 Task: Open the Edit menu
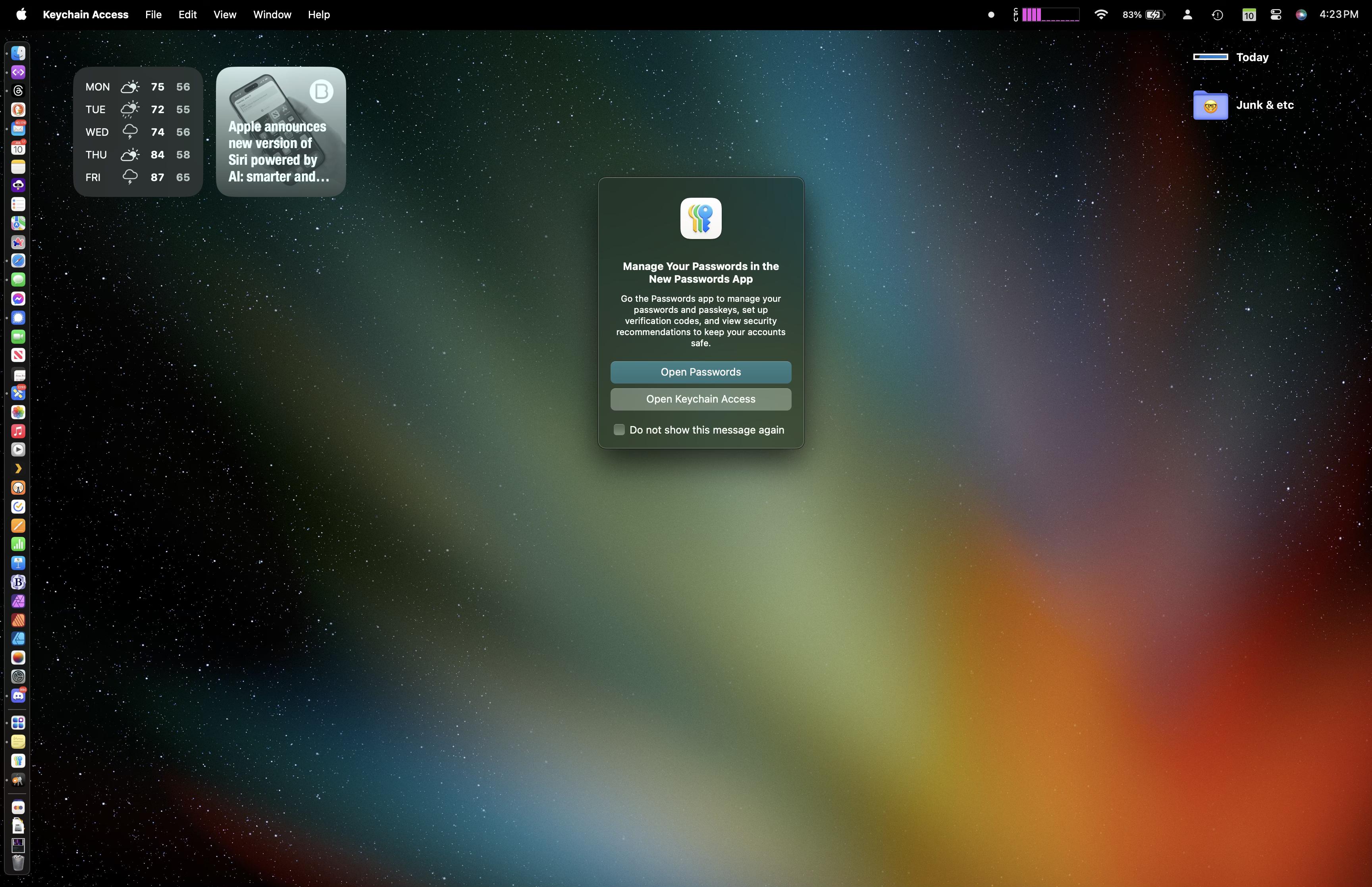pos(188,14)
